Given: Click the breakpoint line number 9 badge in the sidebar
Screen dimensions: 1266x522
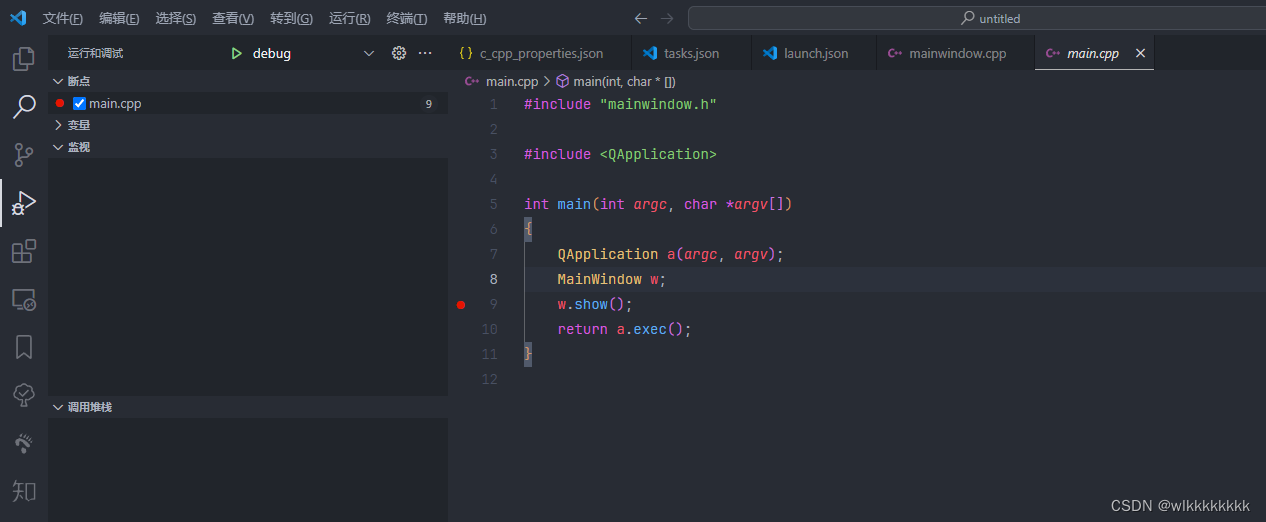Looking at the screenshot, I should pyautogui.click(x=428, y=103).
